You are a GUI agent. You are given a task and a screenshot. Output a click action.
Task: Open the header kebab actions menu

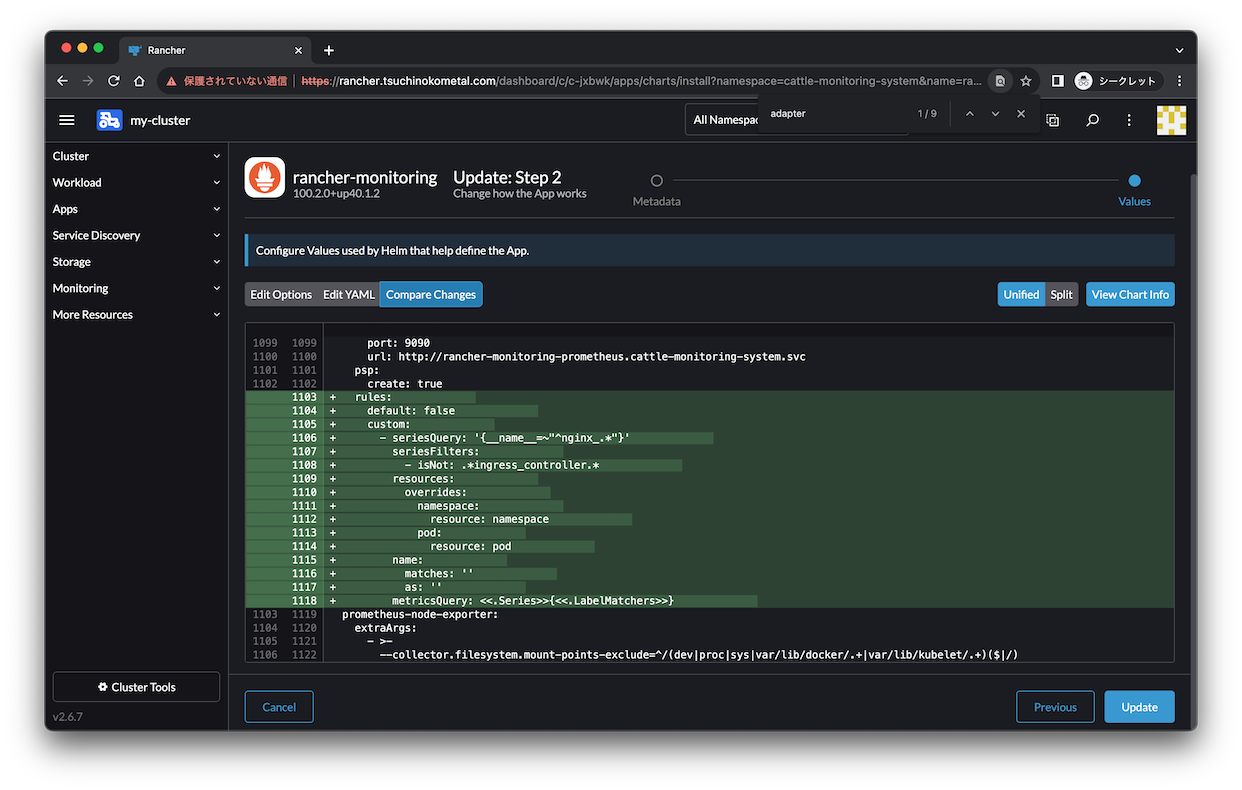1129,120
